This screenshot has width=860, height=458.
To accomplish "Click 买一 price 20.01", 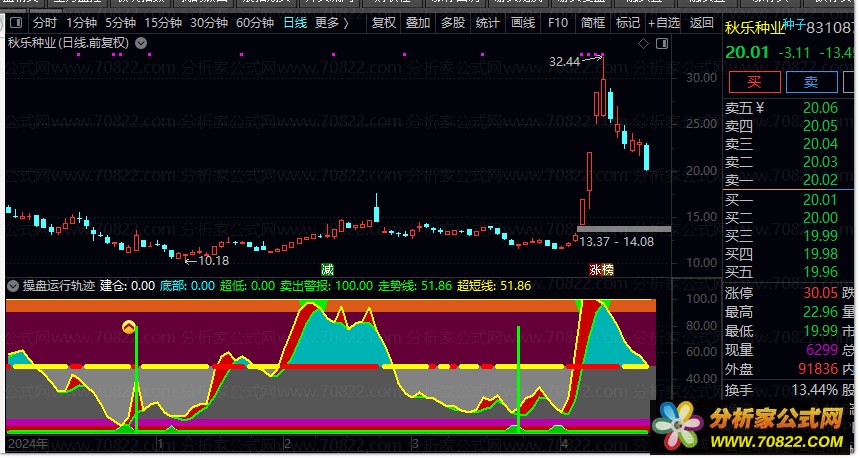I will pyautogui.click(x=820, y=200).
